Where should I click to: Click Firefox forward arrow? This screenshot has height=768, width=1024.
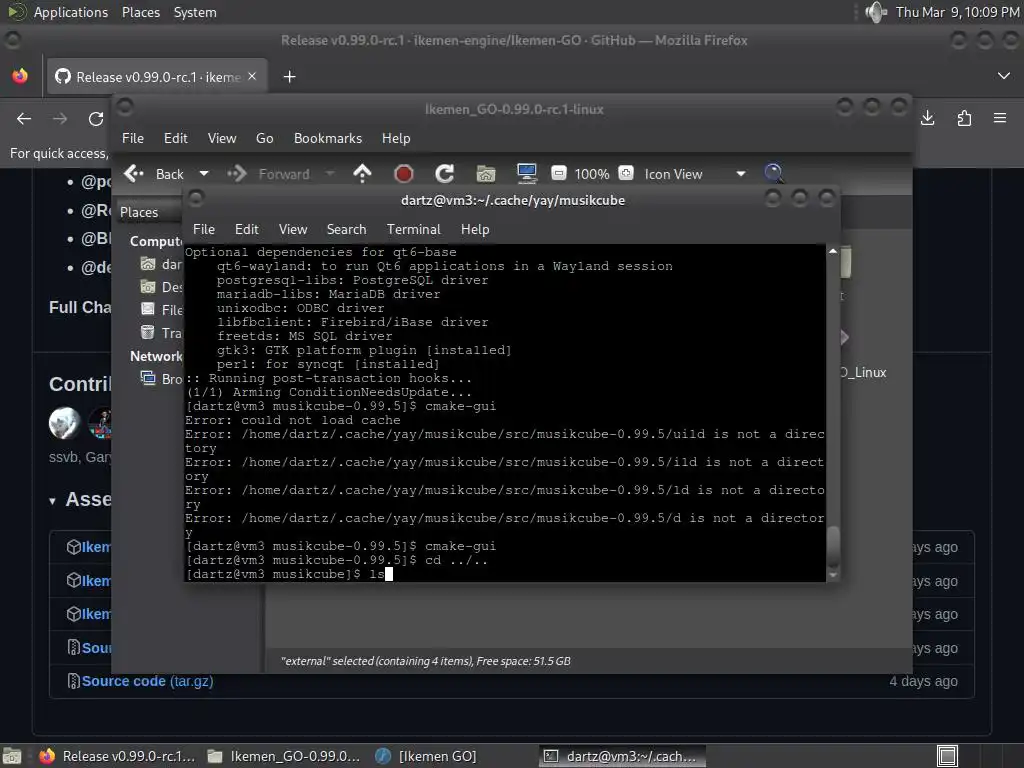point(60,118)
